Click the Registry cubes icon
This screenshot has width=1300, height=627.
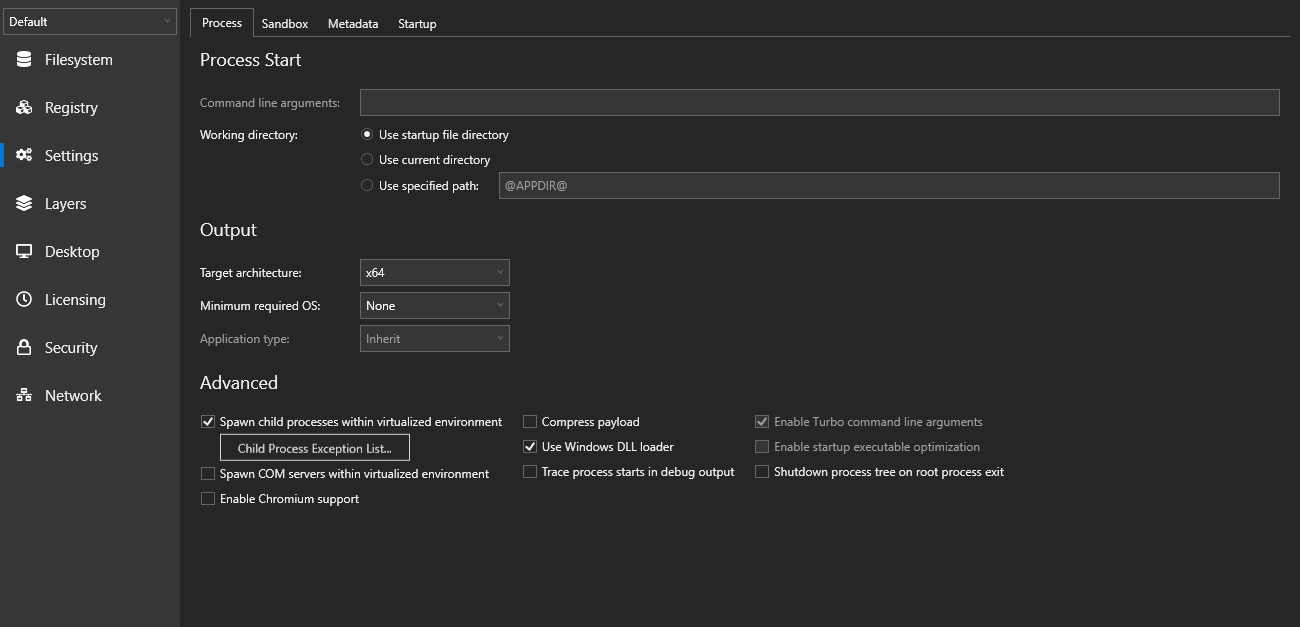[x=25, y=108]
